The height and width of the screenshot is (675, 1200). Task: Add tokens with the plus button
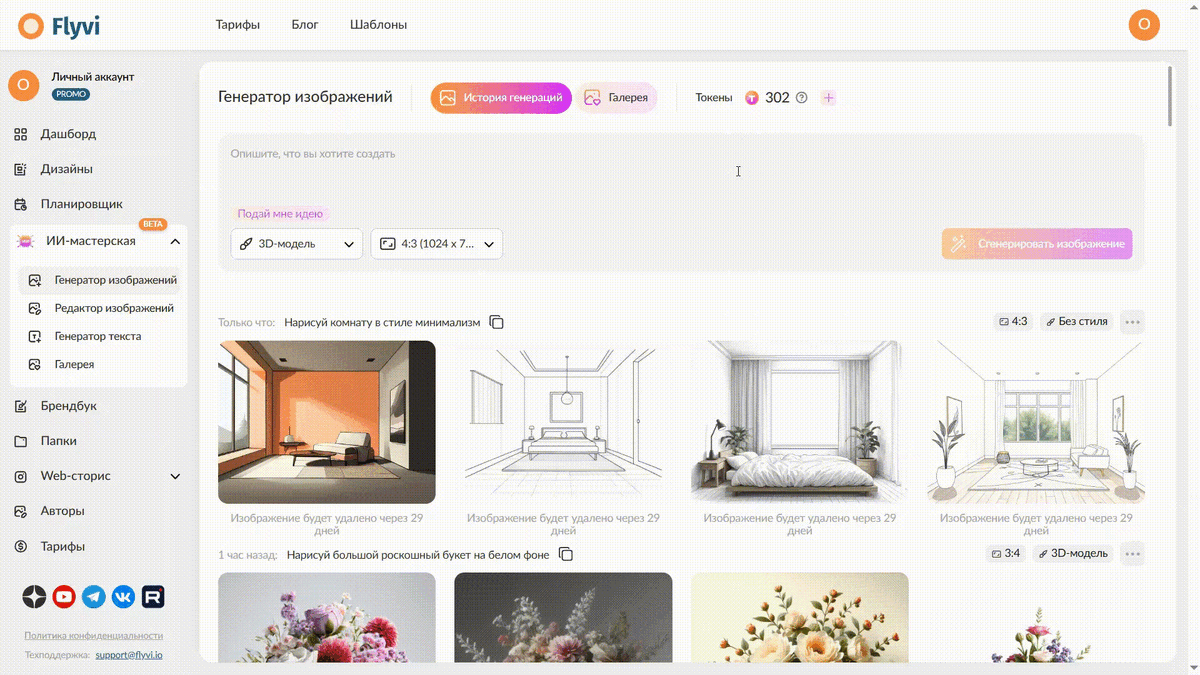[x=828, y=98]
